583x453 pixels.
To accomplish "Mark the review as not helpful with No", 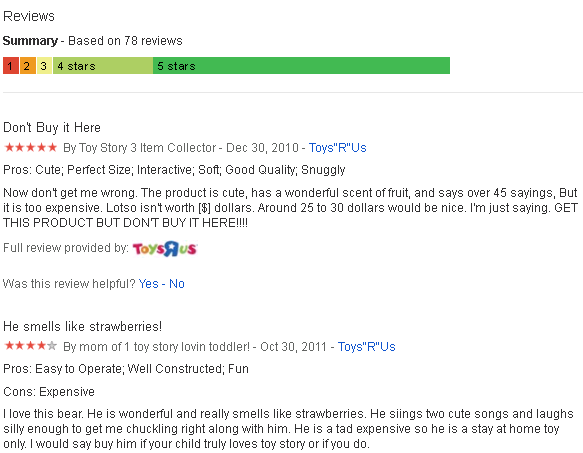I will (177, 284).
